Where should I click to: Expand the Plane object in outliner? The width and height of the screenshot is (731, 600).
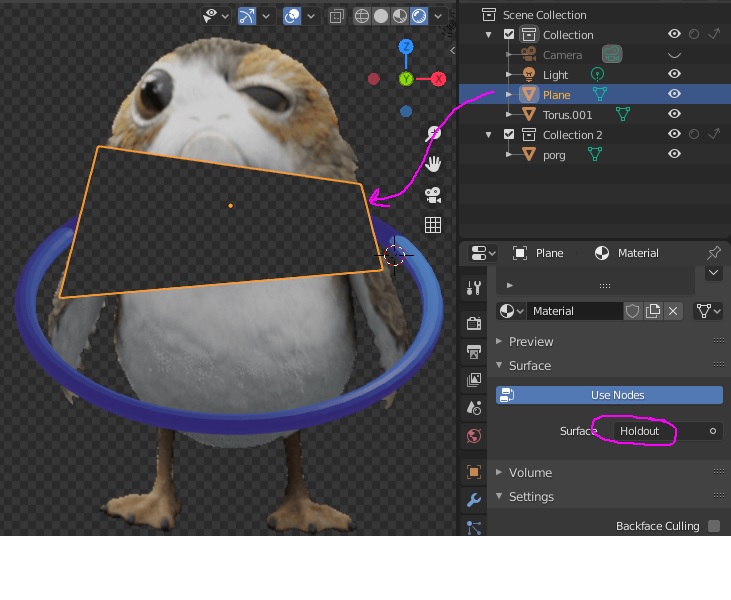(509, 95)
